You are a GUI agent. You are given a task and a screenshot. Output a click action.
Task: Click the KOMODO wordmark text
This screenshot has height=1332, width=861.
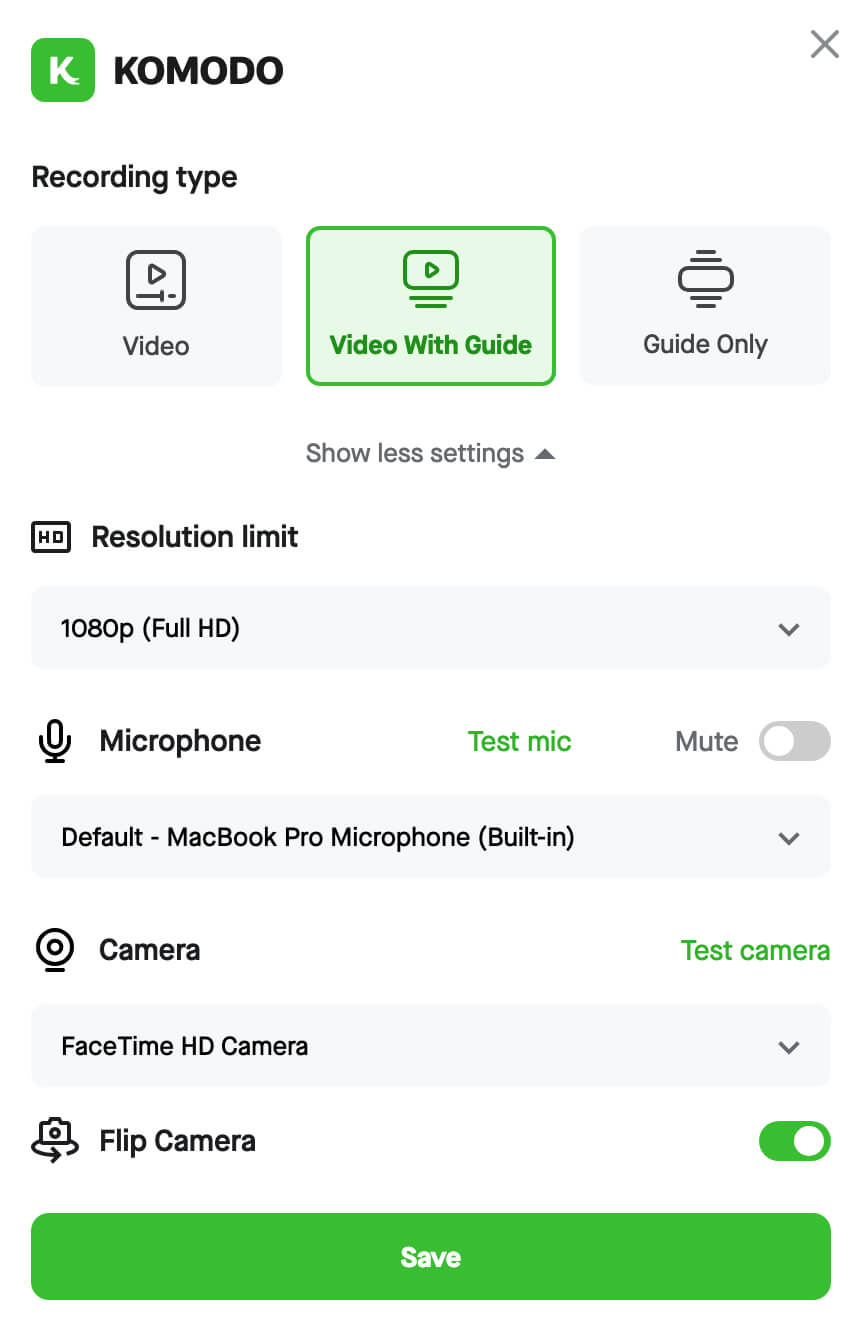[198, 71]
